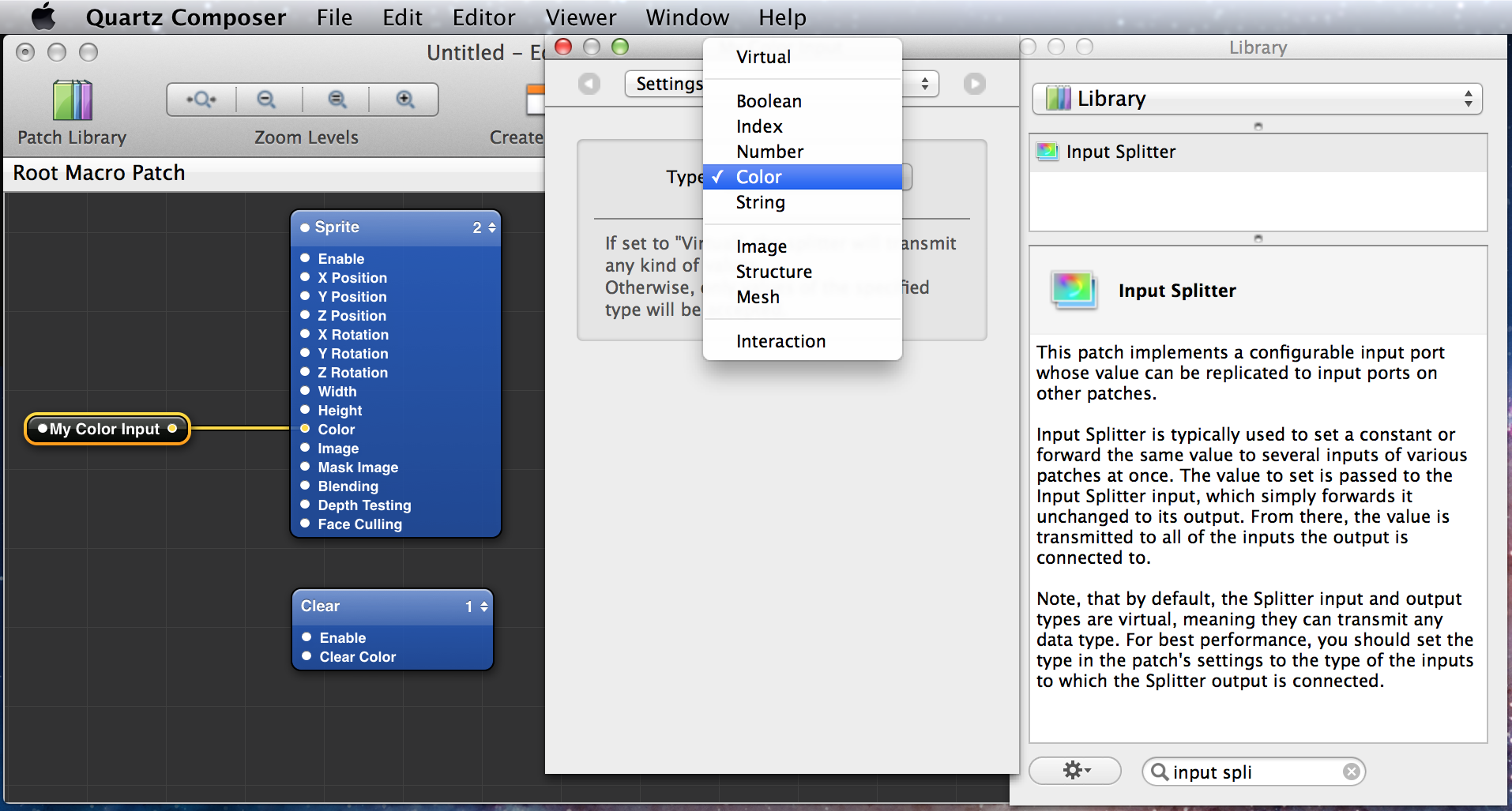Click the search magnifier in the library field
Viewport: 1512px width, 811px height.
coord(1159,772)
